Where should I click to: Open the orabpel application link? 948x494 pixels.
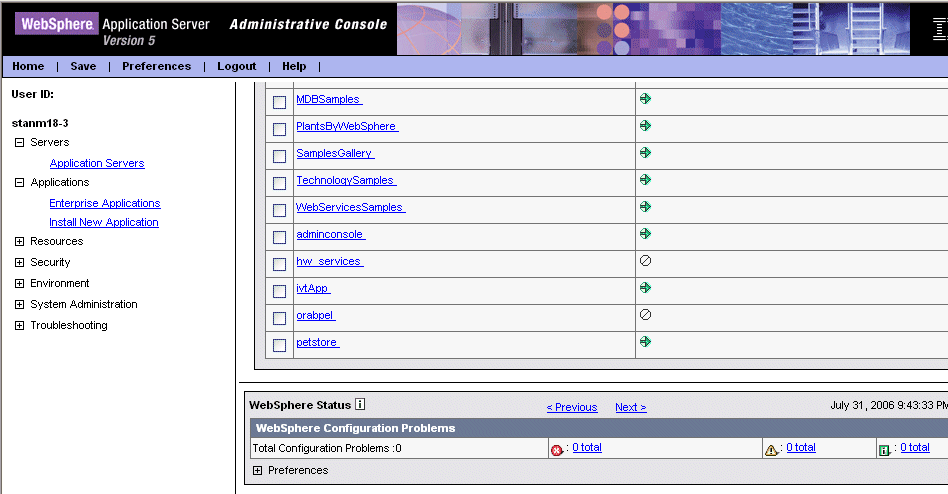pyautogui.click(x=316, y=315)
